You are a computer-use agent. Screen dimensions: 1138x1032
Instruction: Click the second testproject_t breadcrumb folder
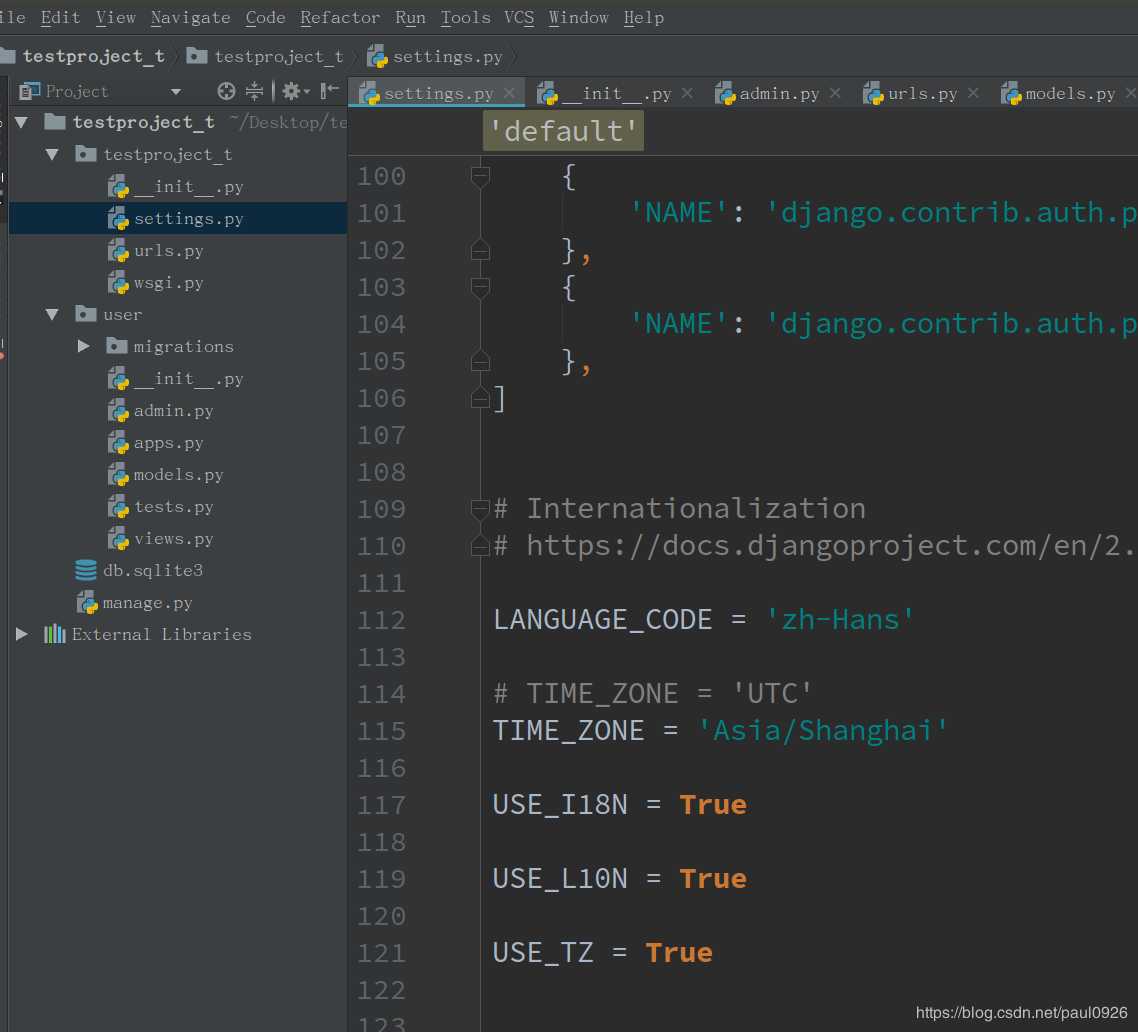(x=265, y=56)
